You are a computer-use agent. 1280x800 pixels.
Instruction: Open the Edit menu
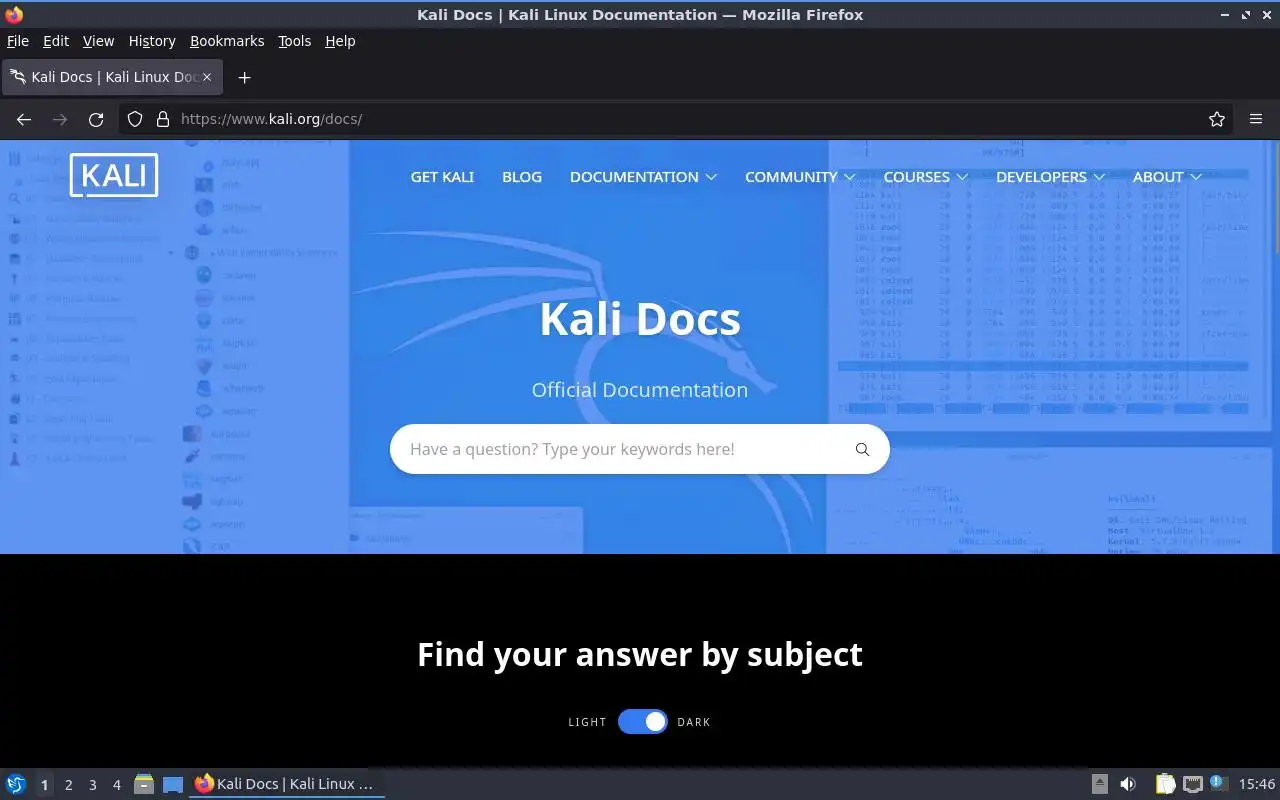56,41
